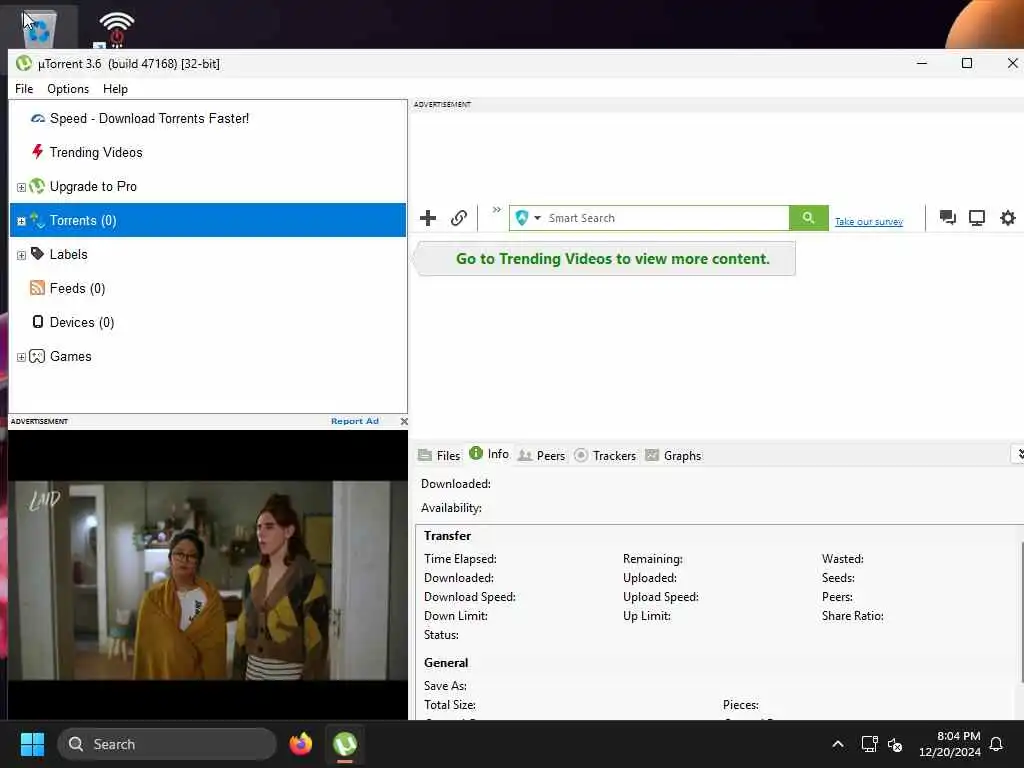Click the toolbar overflow chevron

pos(497,210)
